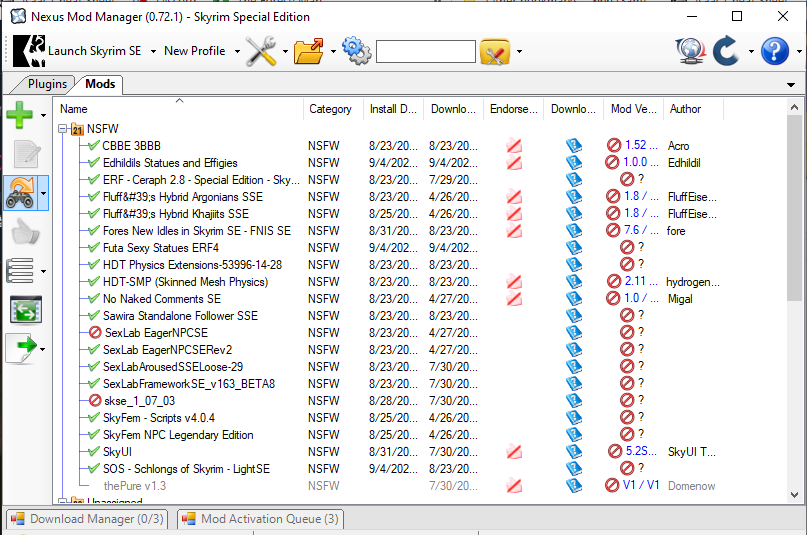The width and height of the screenshot is (807, 535).
Task: Toggle the disabled skse_1_07_03 mod status
Action: (95, 400)
